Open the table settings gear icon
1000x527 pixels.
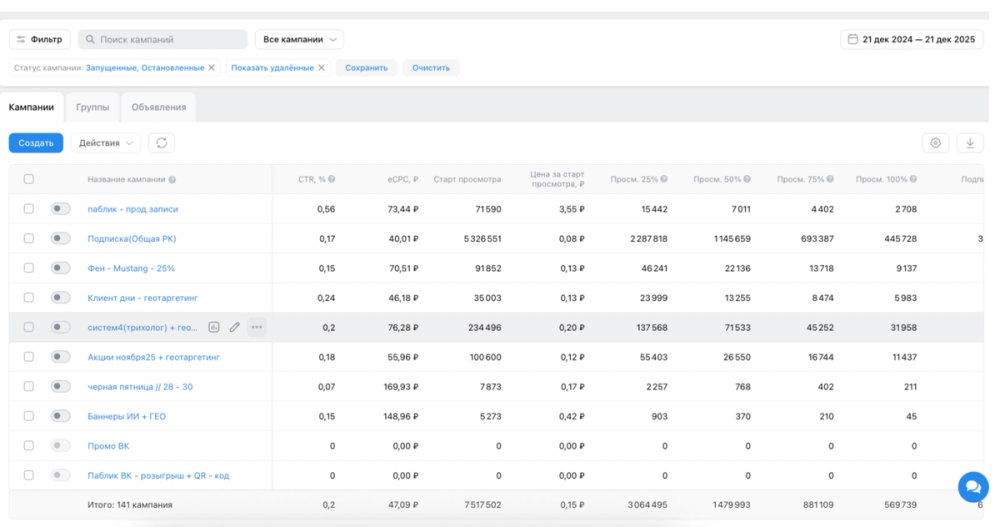point(935,143)
